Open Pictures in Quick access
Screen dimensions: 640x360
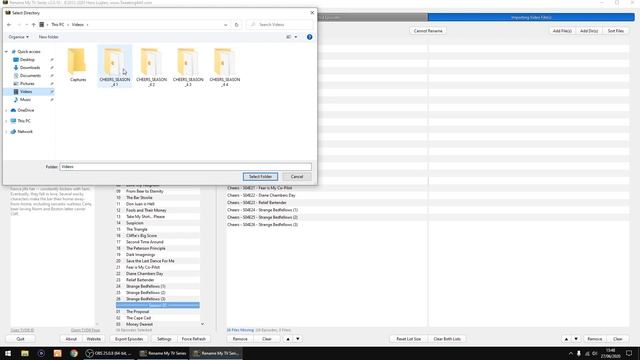[x=27, y=83]
